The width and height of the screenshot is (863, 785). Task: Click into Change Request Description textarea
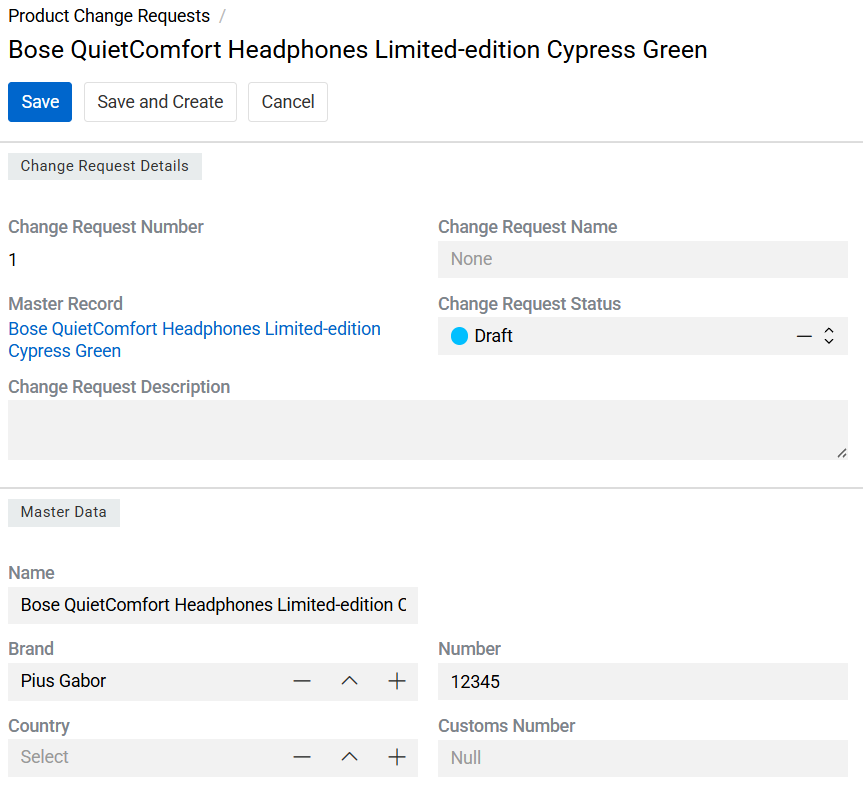(427, 430)
